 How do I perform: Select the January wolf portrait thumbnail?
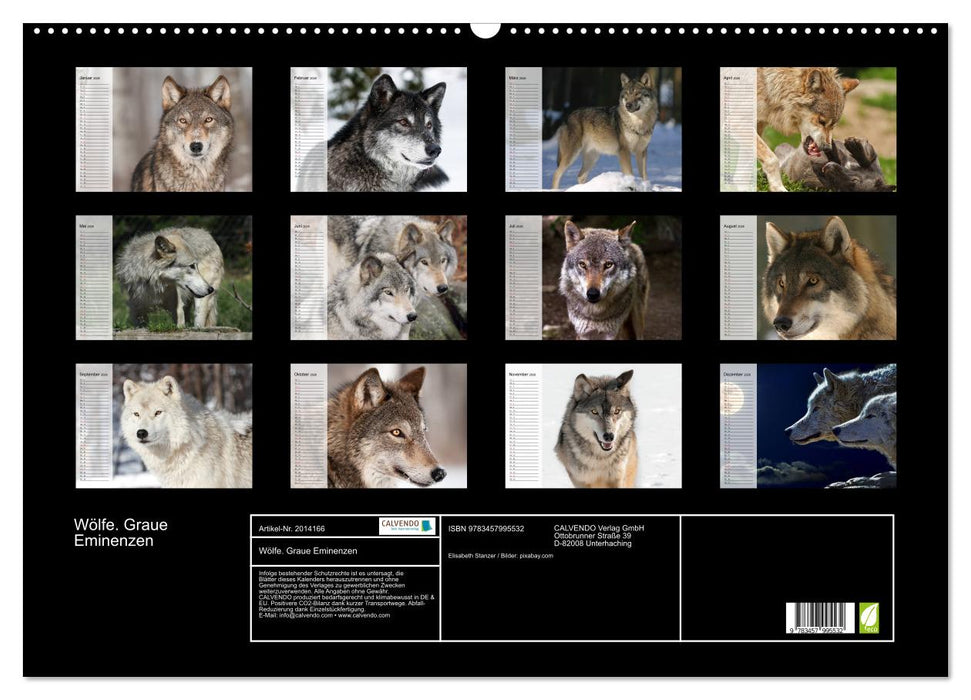164,129
